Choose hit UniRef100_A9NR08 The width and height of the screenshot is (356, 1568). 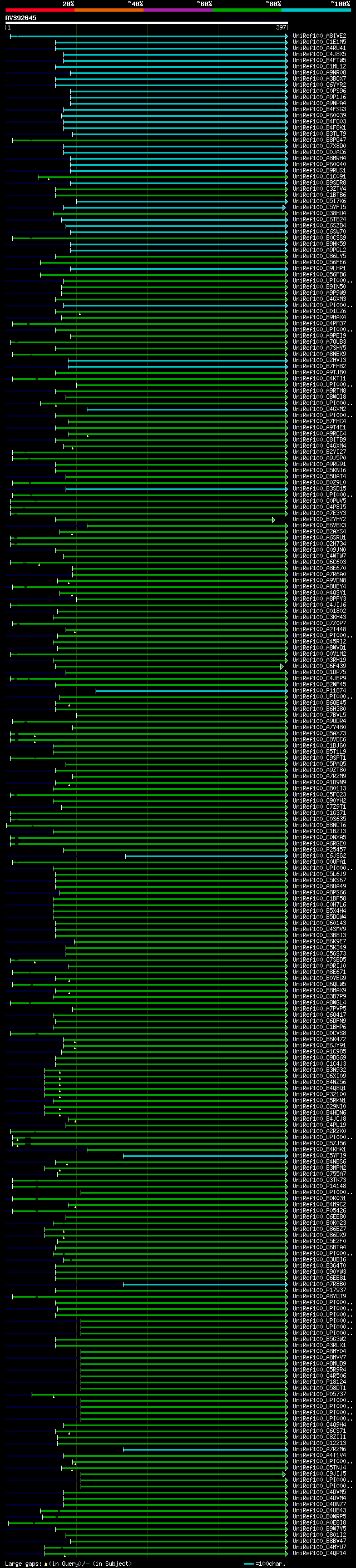tap(319, 72)
